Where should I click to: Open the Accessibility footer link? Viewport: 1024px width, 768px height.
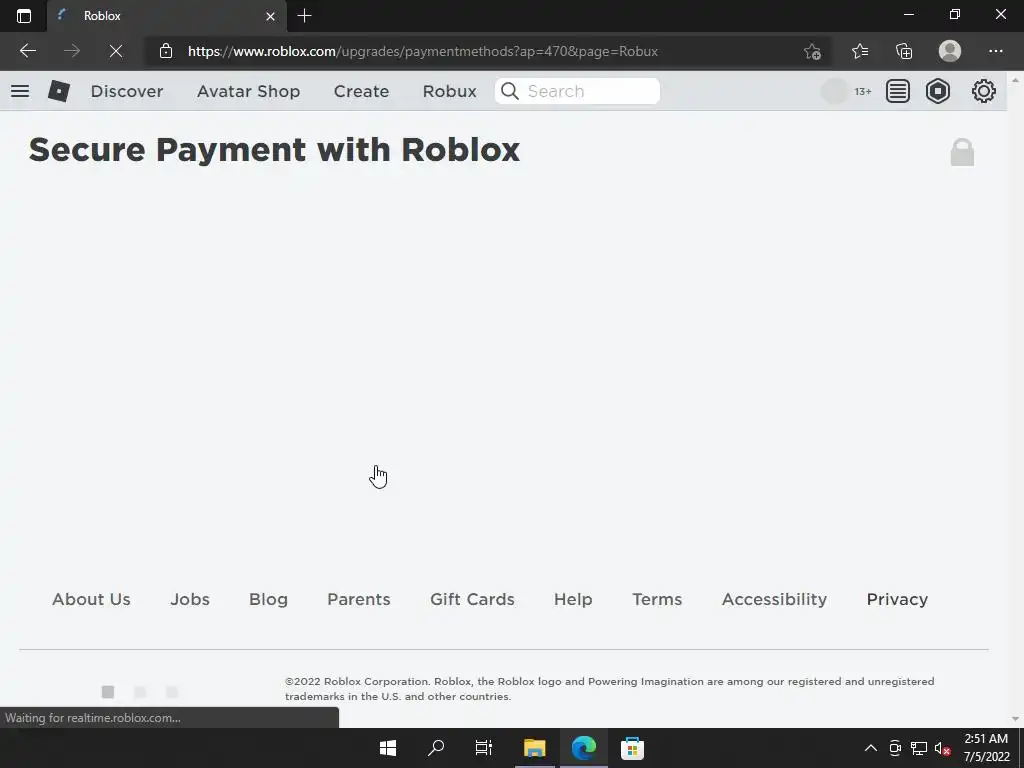pyautogui.click(x=775, y=599)
